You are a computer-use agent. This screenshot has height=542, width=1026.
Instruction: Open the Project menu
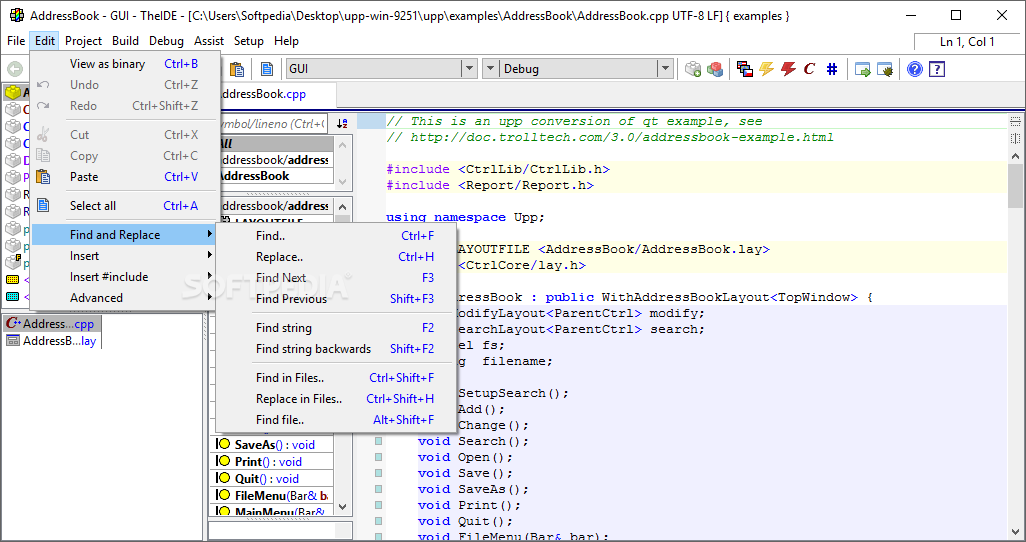click(83, 41)
